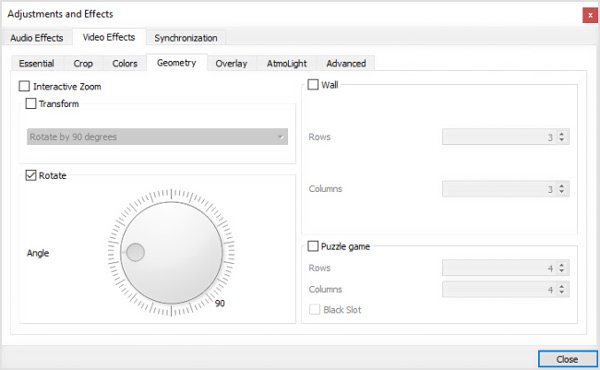This screenshot has height=370, width=600.
Task: Go to the Crop sub-tab
Action: pos(83,64)
